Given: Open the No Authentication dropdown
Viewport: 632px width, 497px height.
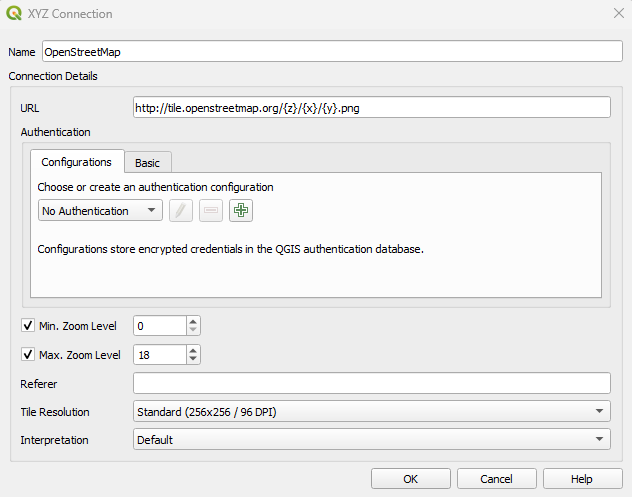Looking at the screenshot, I should click(x=100, y=211).
